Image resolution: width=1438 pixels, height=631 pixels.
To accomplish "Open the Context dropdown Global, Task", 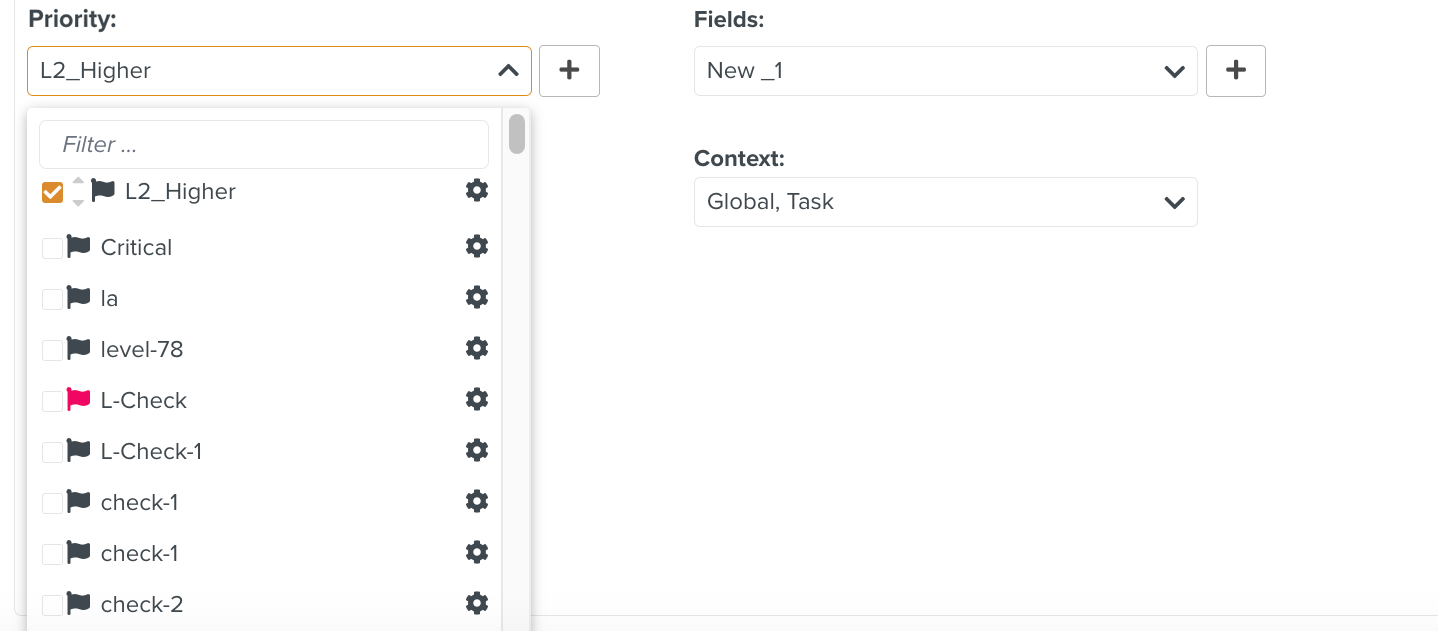I will coord(1174,202).
